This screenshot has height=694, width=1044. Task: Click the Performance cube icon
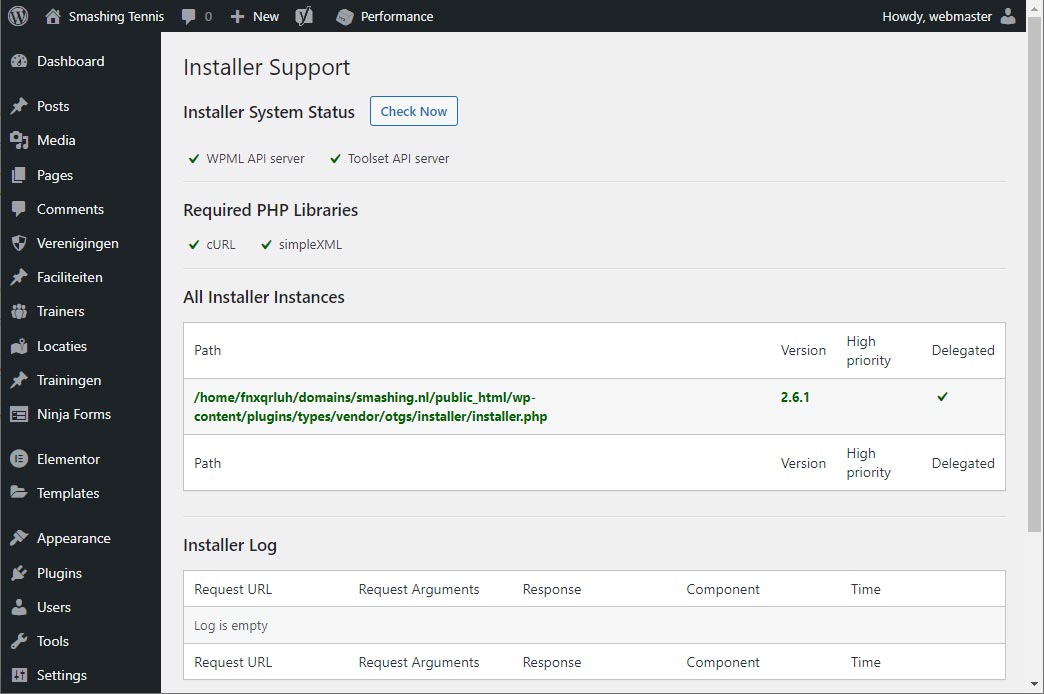pos(344,17)
